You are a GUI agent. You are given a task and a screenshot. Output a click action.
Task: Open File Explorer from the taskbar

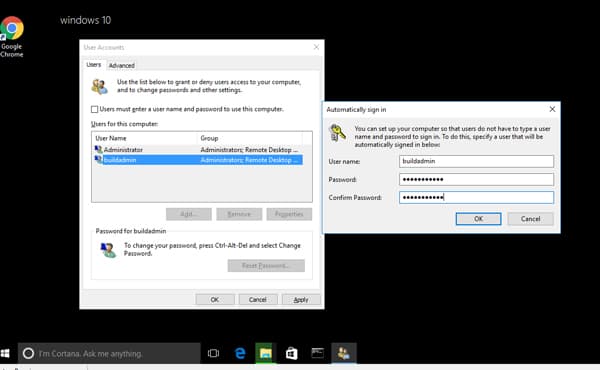(x=266, y=353)
